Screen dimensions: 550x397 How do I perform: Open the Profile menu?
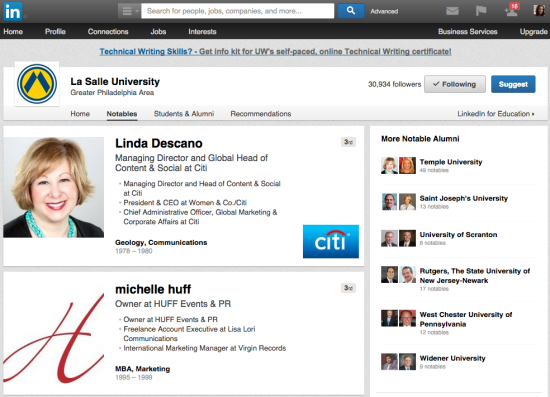pyautogui.click(x=55, y=32)
